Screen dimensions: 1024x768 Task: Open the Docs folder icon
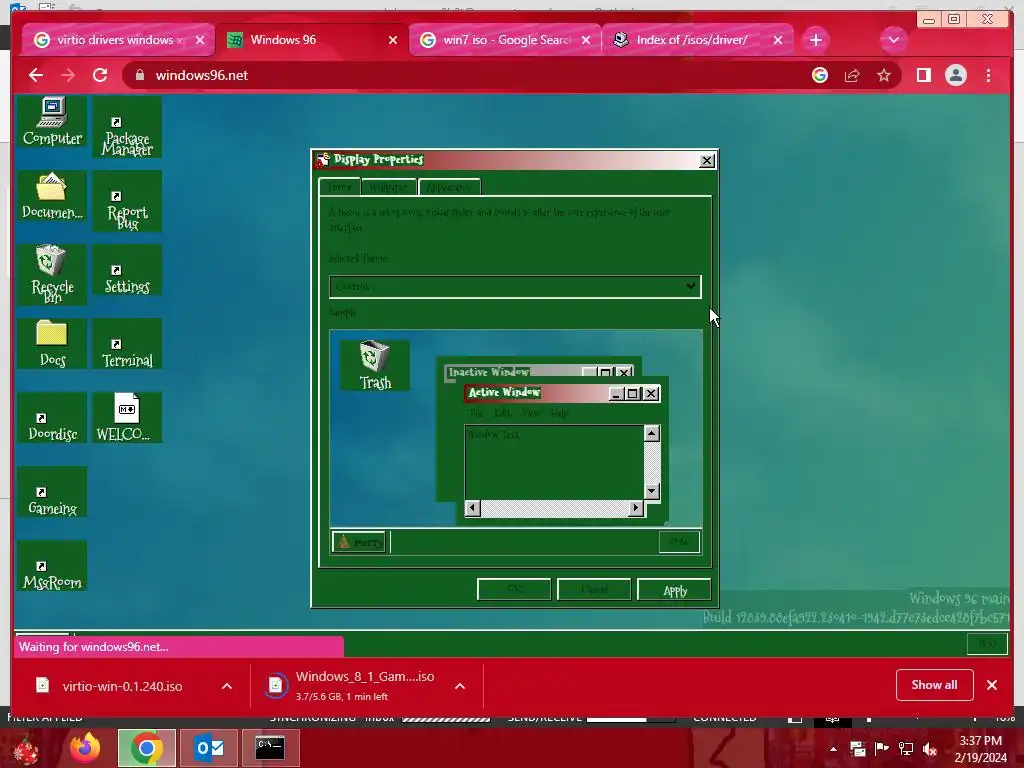click(52, 344)
